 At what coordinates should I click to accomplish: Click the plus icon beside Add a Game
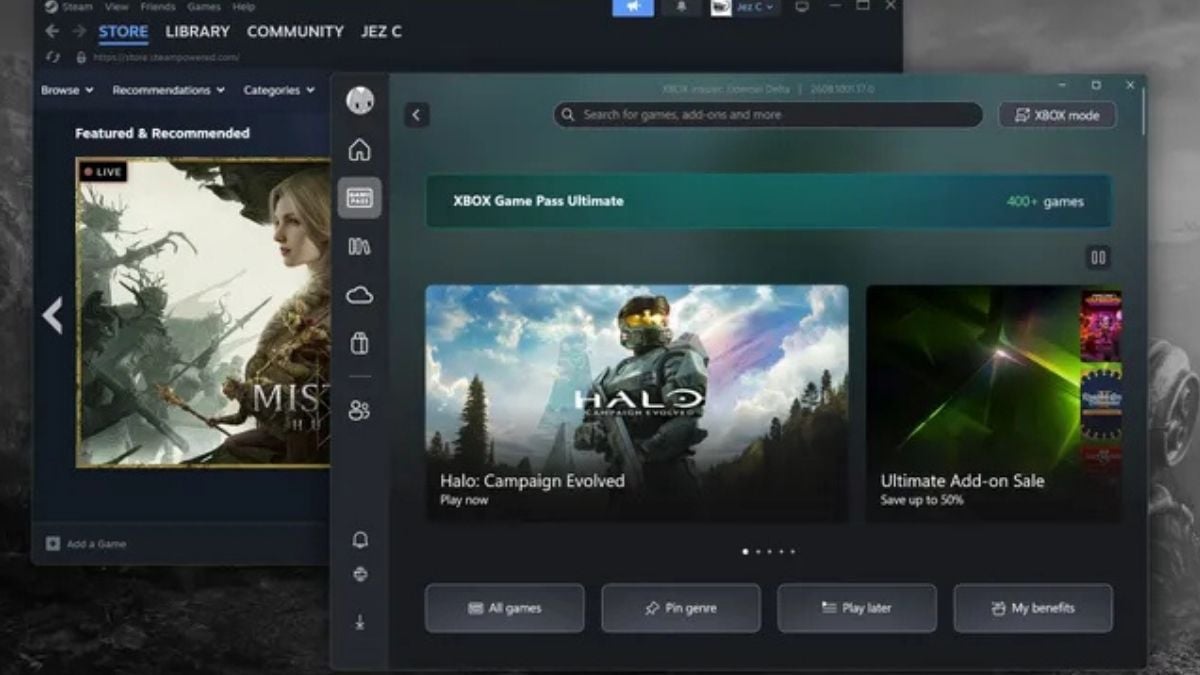tap(53, 544)
